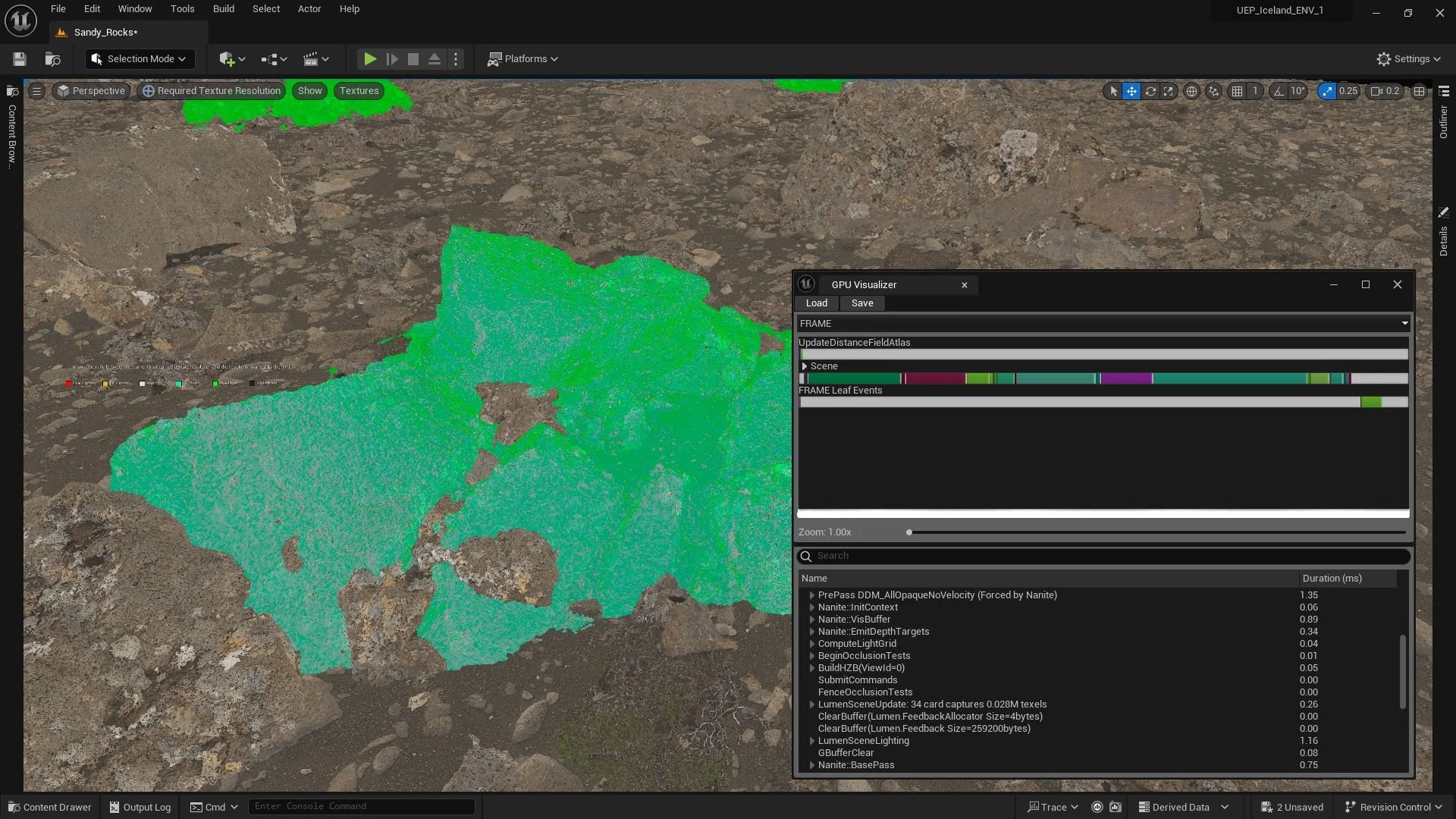Click the Content Drawer button
Image resolution: width=1456 pixels, height=819 pixels.
[x=50, y=807]
